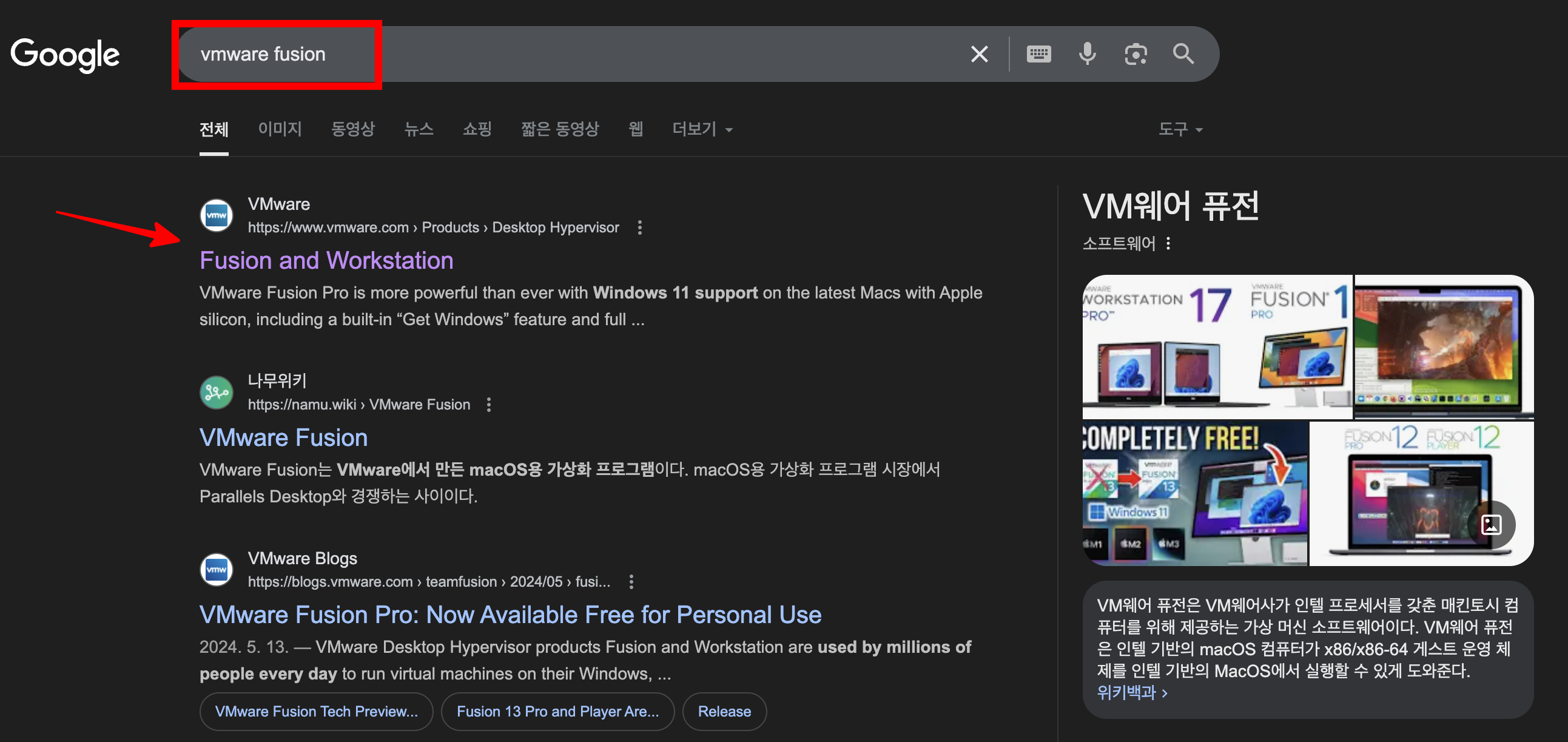
Task: Click the vmware.com Desktop Hypervisor URL
Action: pyautogui.click(x=433, y=228)
